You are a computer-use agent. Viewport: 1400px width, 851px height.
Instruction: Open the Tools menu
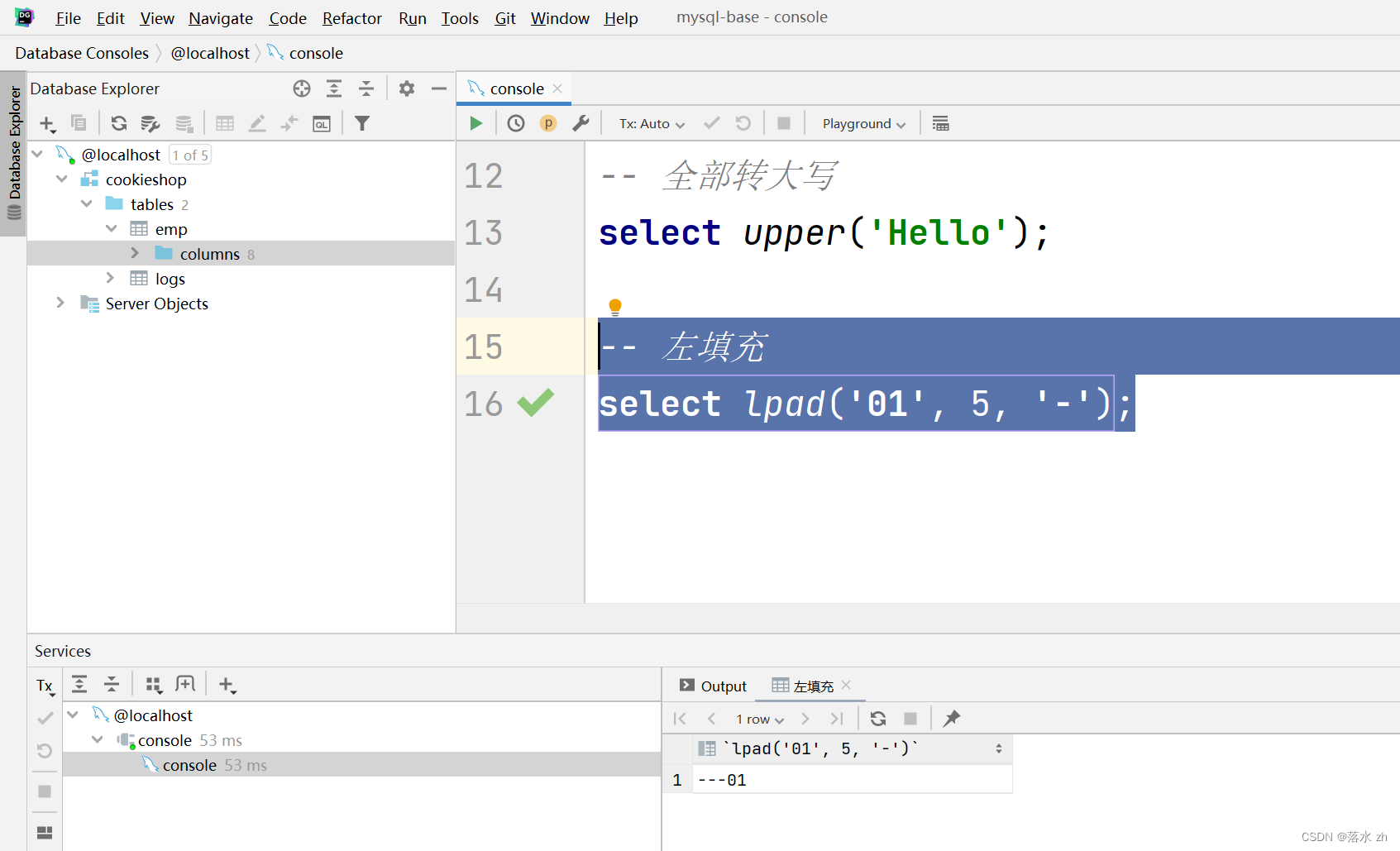point(460,18)
